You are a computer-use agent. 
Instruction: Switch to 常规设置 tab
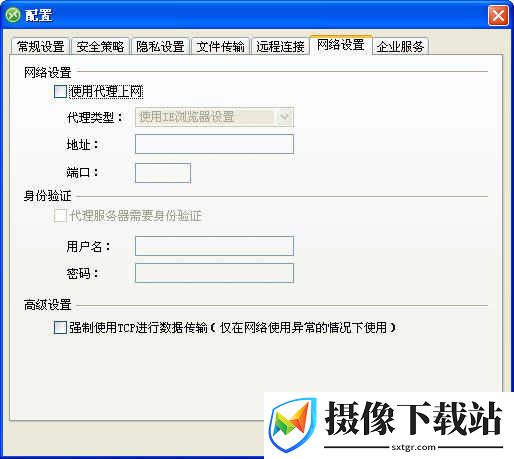pyautogui.click(x=41, y=46)
